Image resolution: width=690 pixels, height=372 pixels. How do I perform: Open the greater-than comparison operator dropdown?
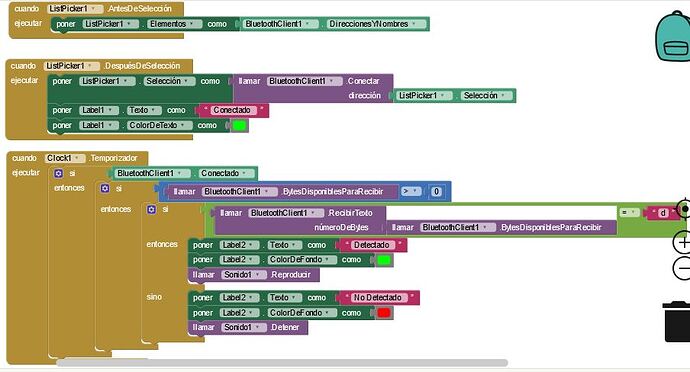click(411, 192)
